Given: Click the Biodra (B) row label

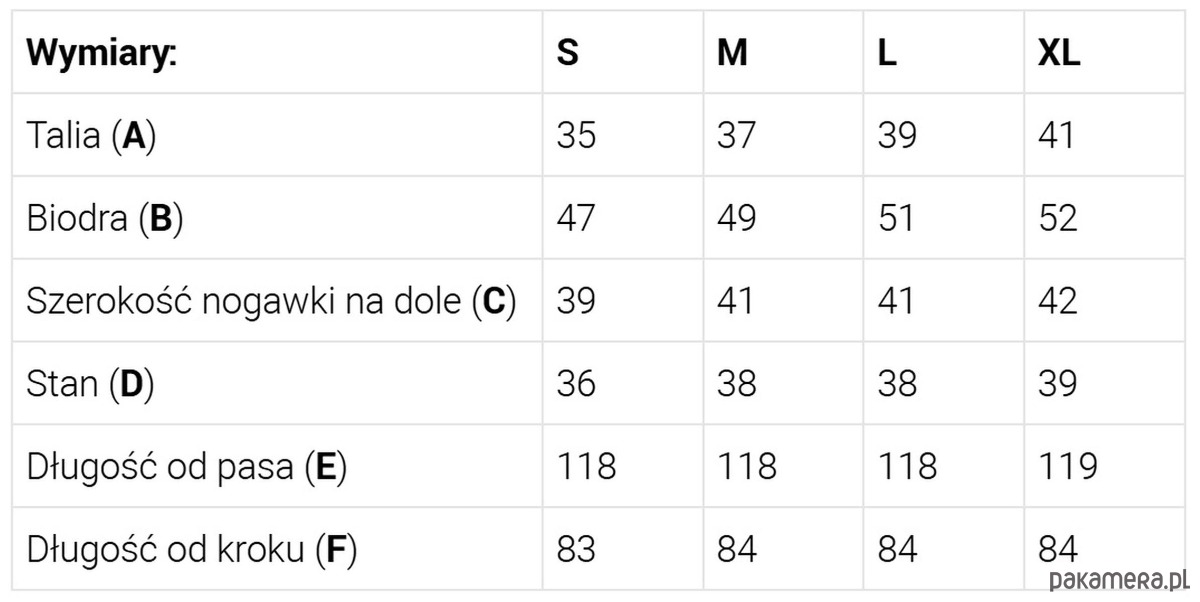Looking at the screenshot, I should tap(105, 218).
